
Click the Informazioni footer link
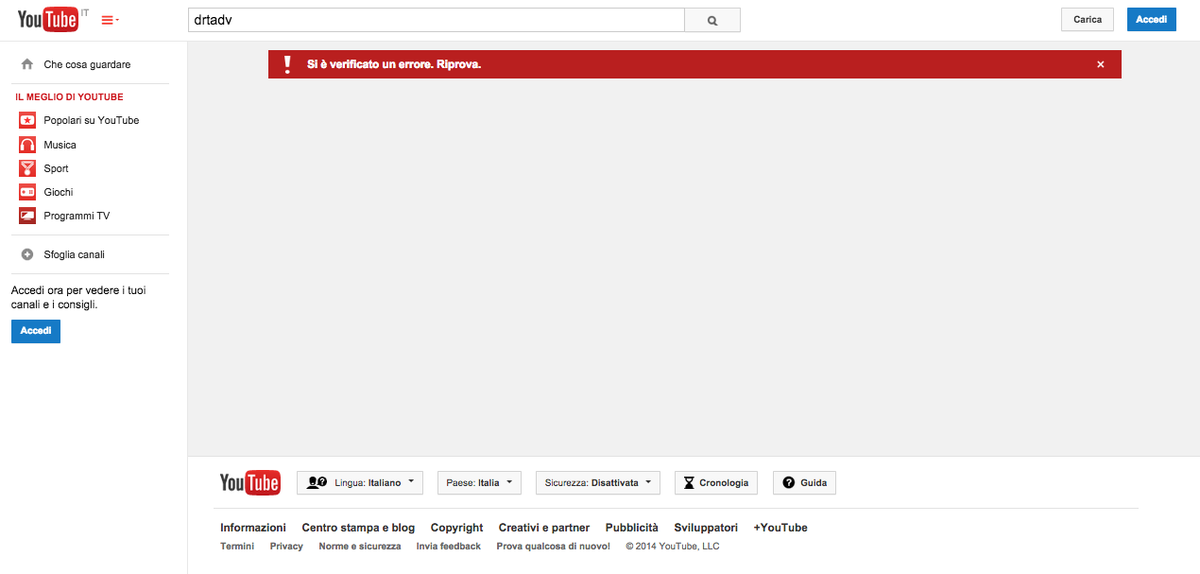[253, 527]
